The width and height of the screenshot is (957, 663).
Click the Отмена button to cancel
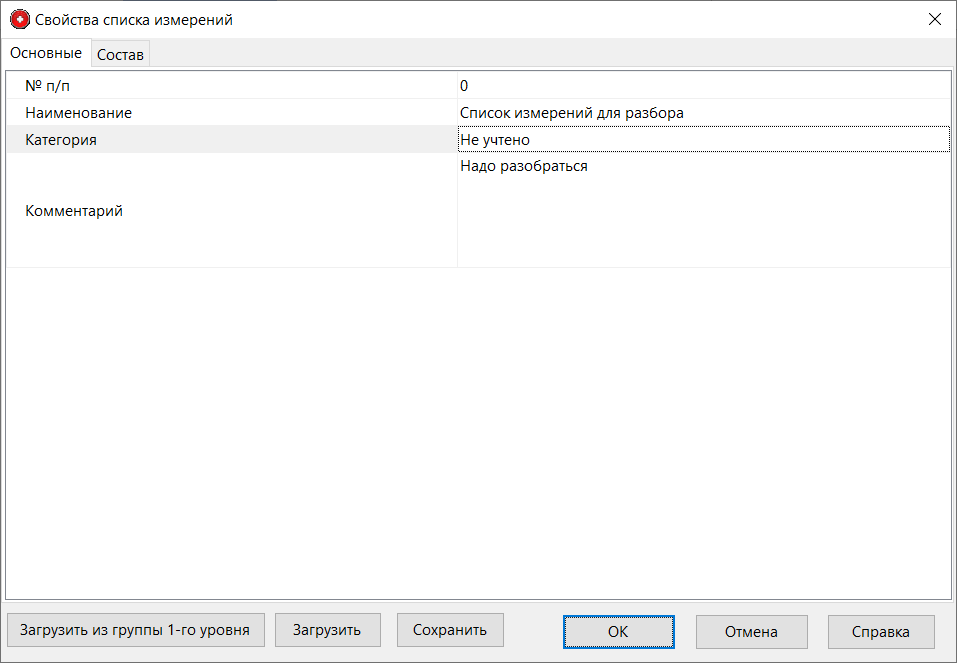pyautogui.click(x=751, y=631)
